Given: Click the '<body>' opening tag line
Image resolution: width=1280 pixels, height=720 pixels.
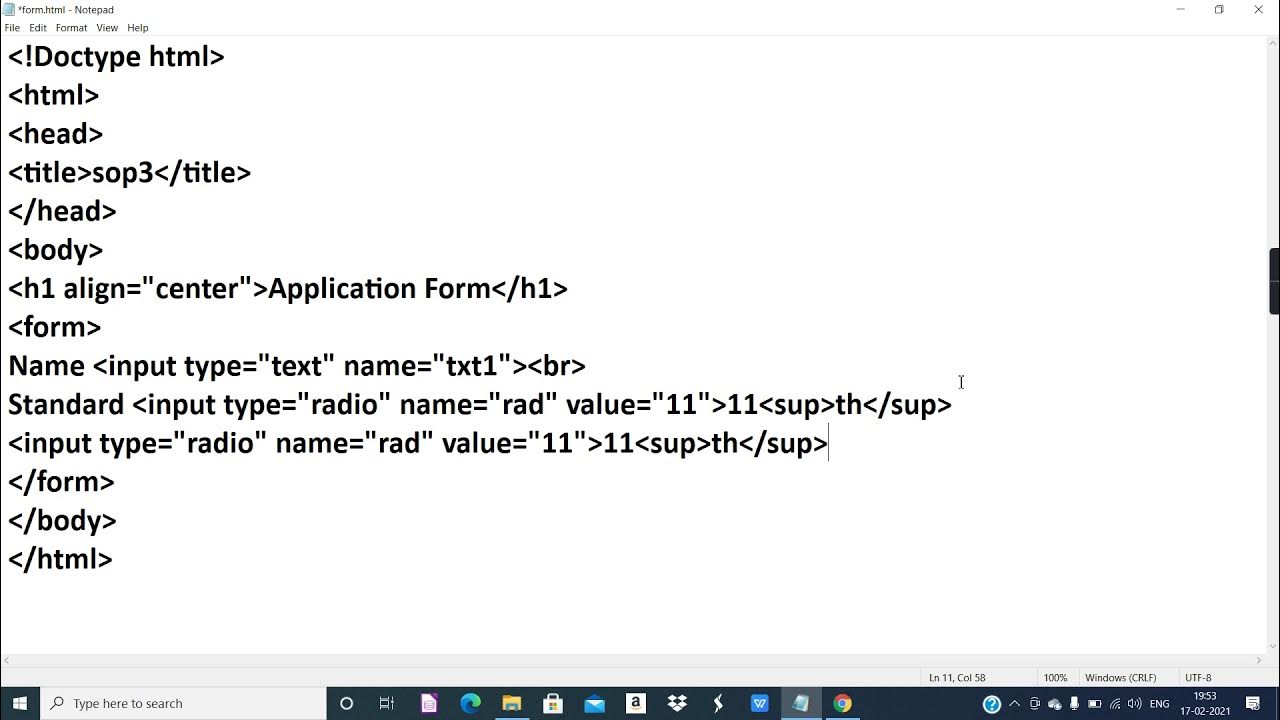Looking at the screenshot, I should coord(56,250).
